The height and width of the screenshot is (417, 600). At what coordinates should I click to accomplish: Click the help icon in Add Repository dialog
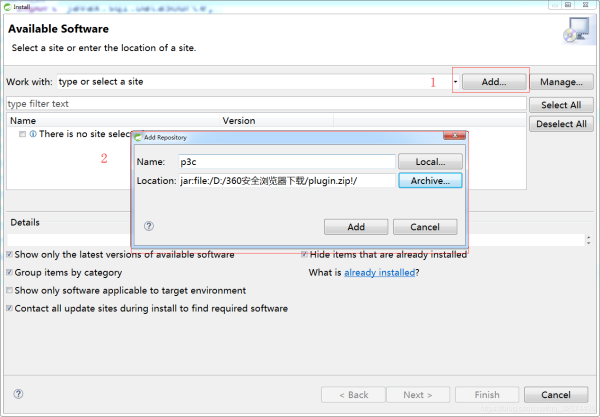(149, 227)
